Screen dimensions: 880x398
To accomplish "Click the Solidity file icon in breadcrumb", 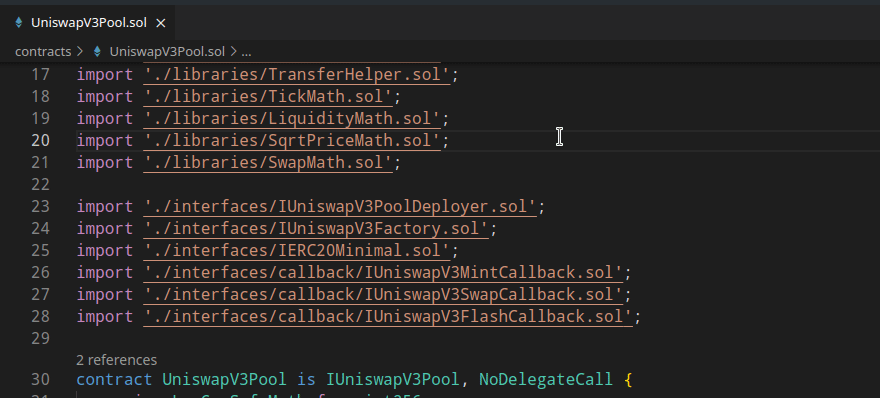I will pyautogui.click(x=97, y=52).
